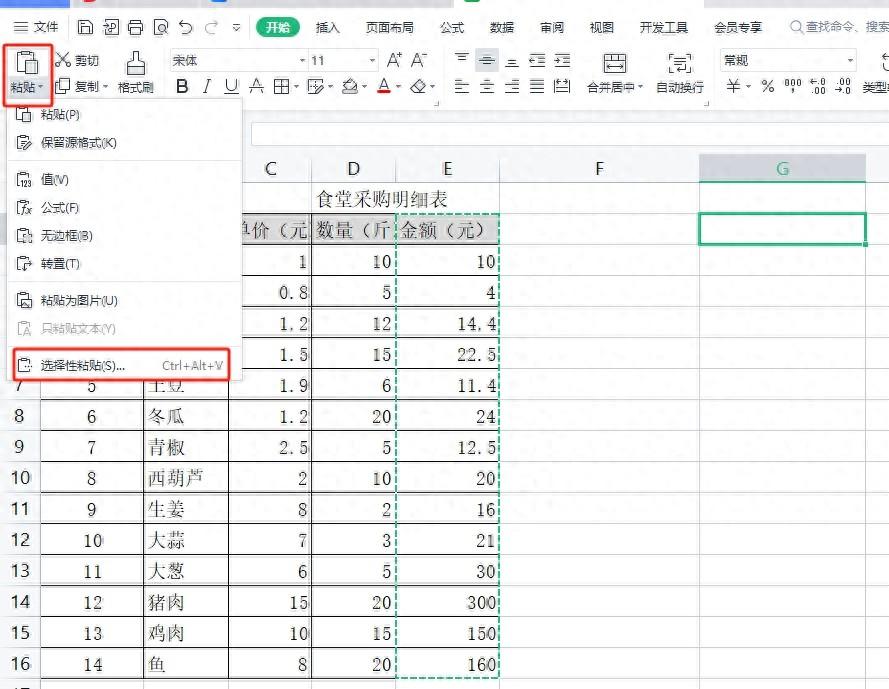Image resolution: width=889 pixels, height=689 pixels.
Task: Choose 选择性粘贴(S)... from paste menu
Action: tap(122, 365)
